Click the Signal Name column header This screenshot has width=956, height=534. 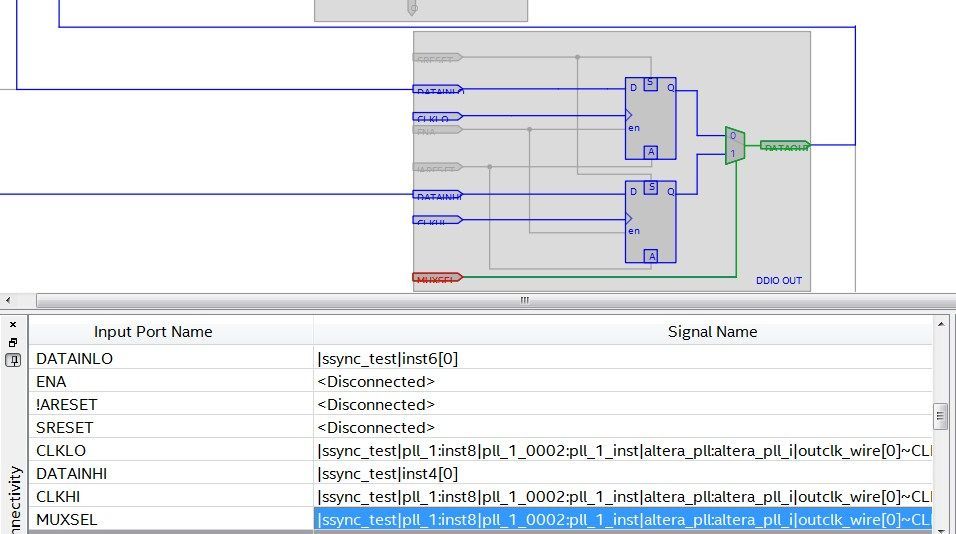(x=622, y=332)
